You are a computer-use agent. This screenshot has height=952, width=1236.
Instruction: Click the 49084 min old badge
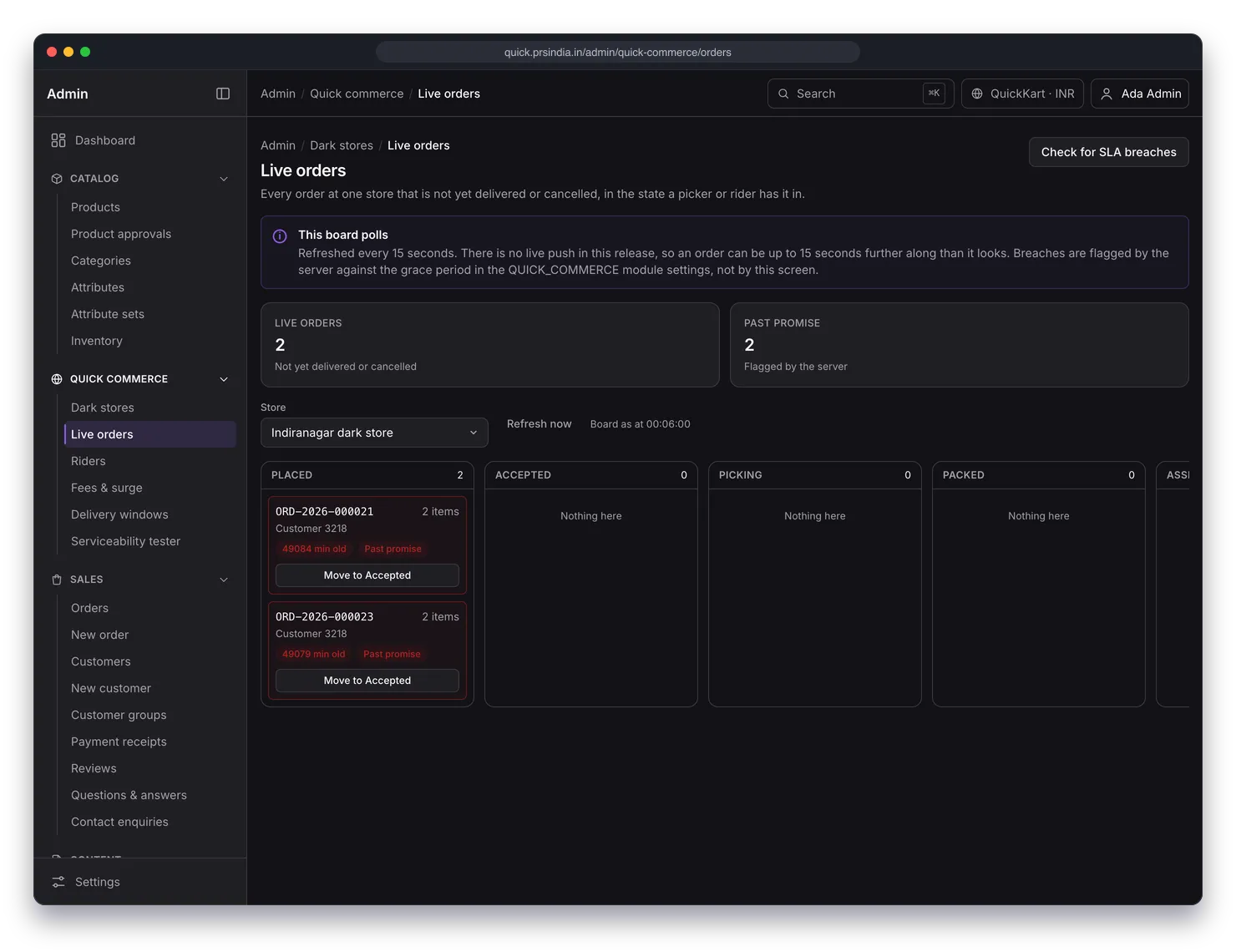(314, 549)
